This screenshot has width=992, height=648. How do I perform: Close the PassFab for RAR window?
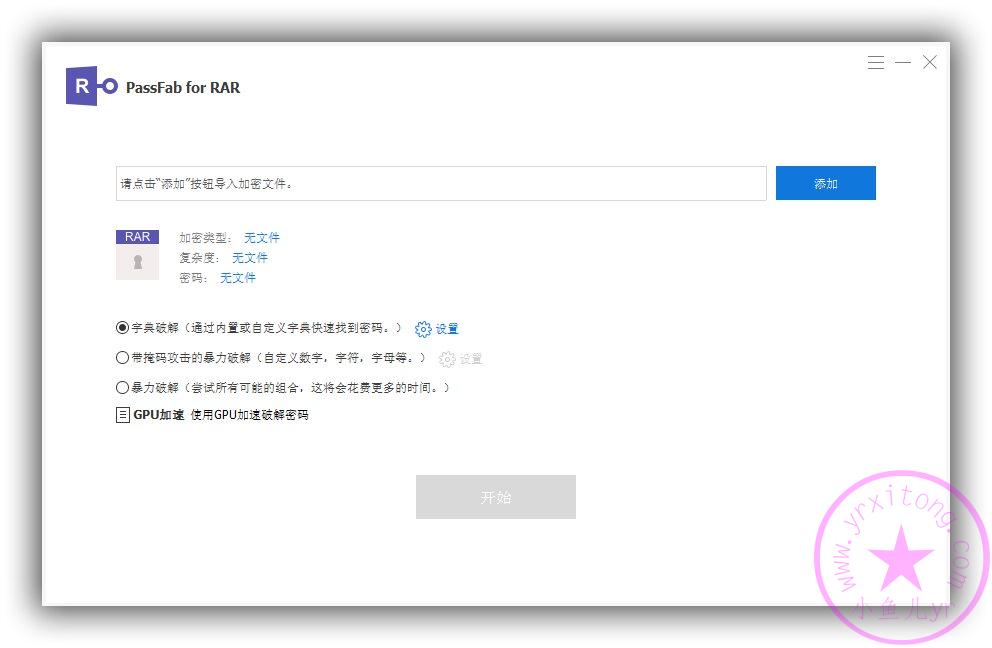(929, 62)
